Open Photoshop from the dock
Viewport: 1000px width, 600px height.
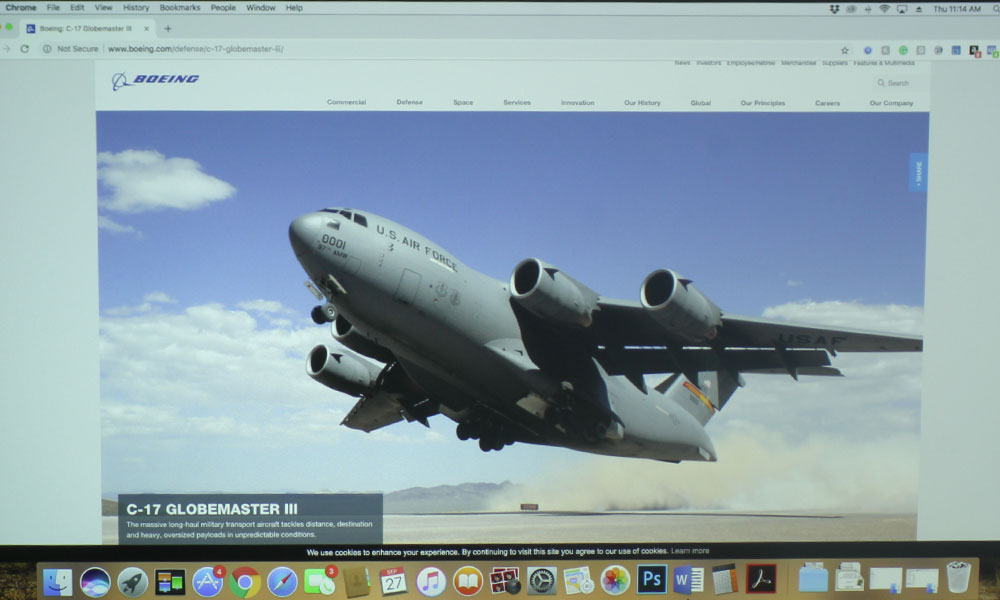pyautogui.click(x=652, y=580)
